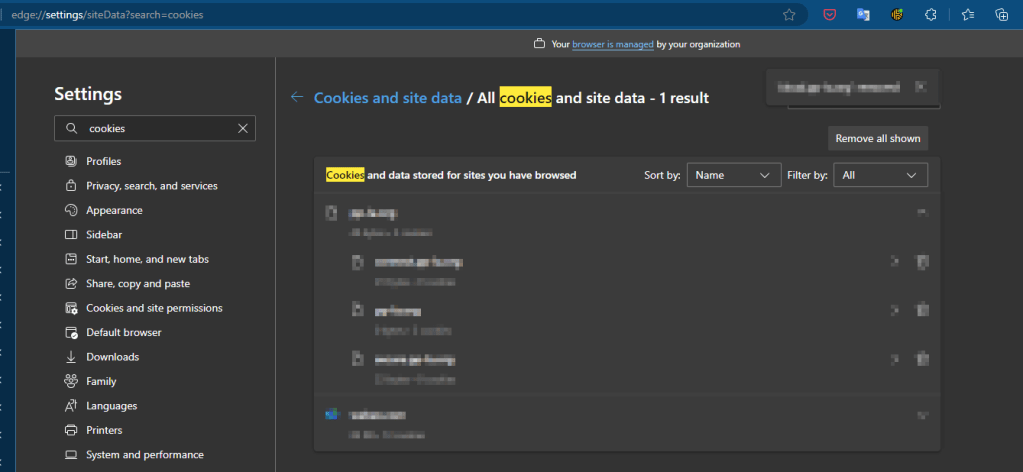Click the favorites star in address bar
The height and width of the screenshot is (472, 1023).
pyautogui.click(x=789, y=15)
